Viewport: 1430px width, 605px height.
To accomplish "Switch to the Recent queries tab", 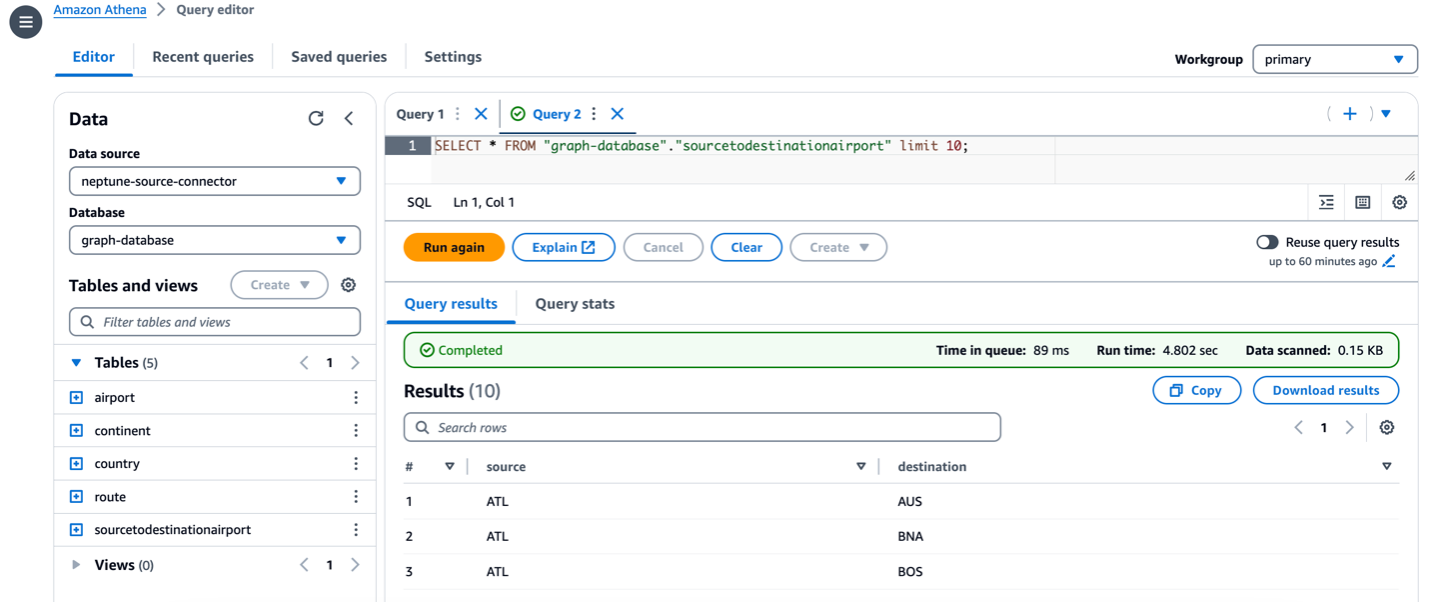I will pos(202,57).
